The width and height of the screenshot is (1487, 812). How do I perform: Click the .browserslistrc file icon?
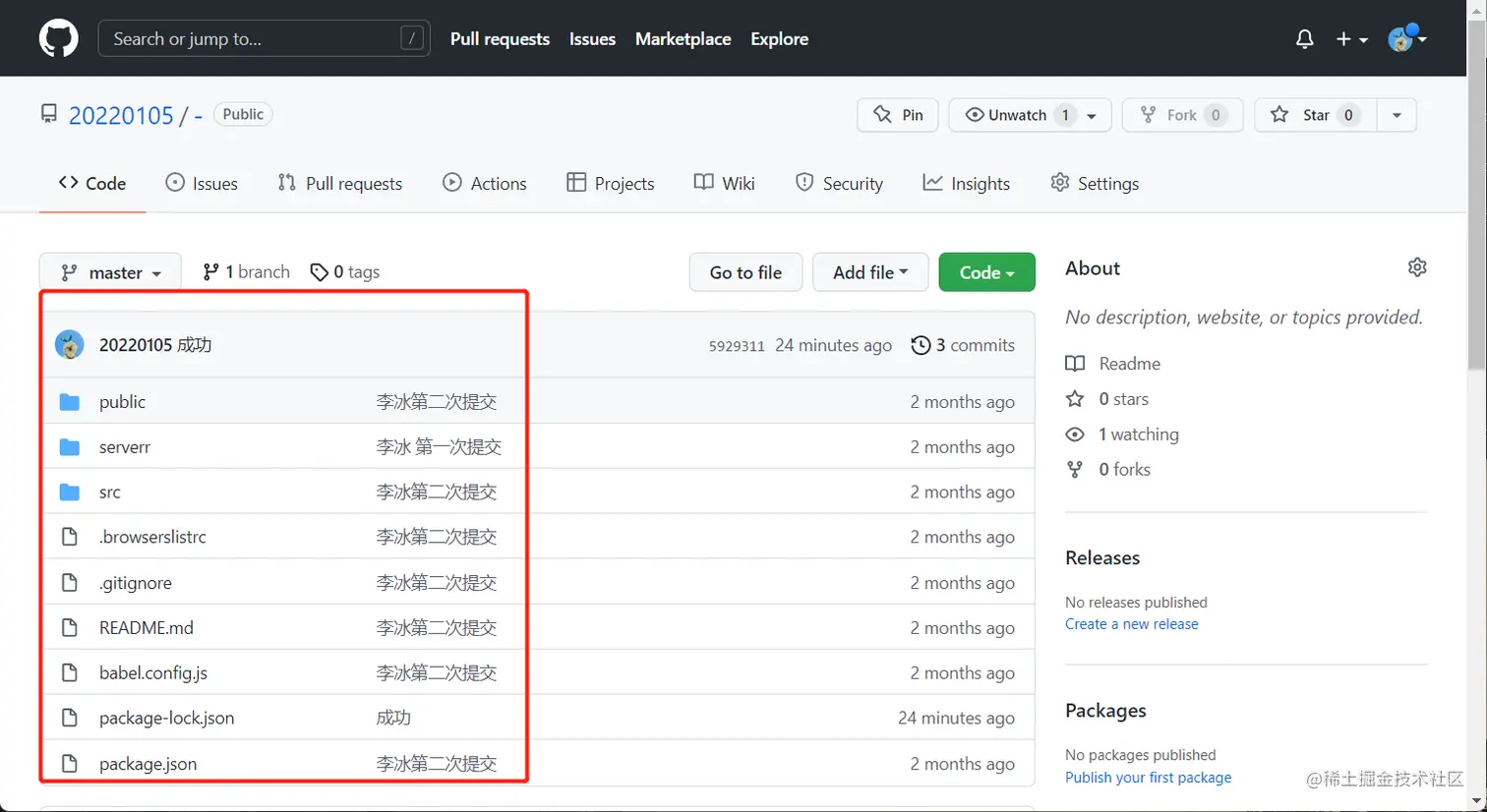coord(69,537)
